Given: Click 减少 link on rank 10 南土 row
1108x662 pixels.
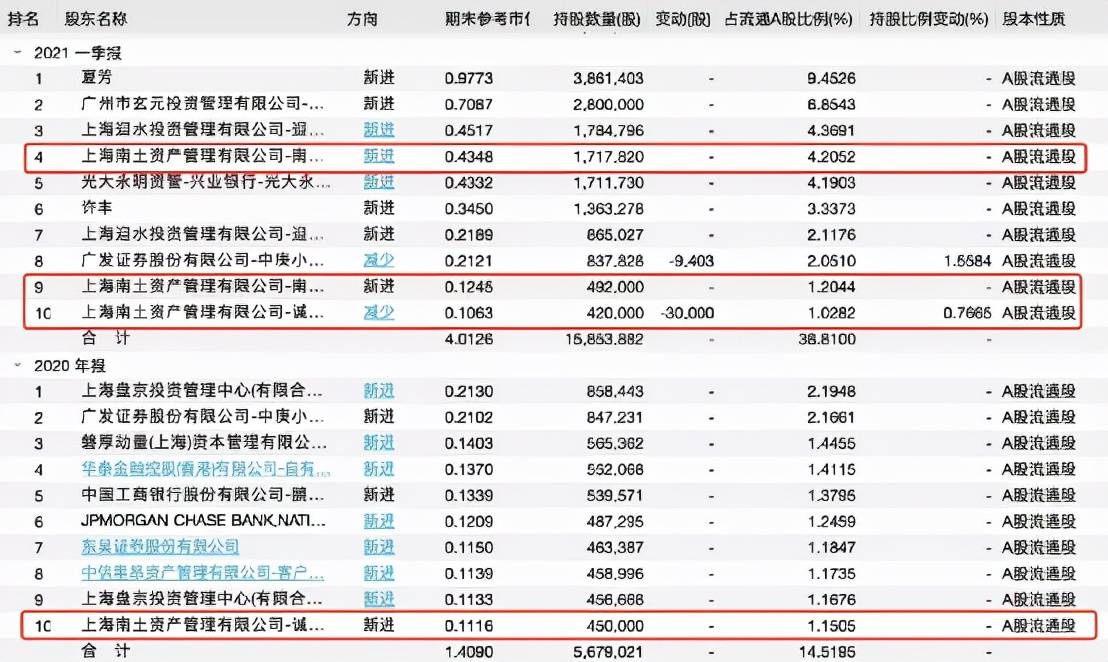Looking at the screenshot, I should coord(378,312).
